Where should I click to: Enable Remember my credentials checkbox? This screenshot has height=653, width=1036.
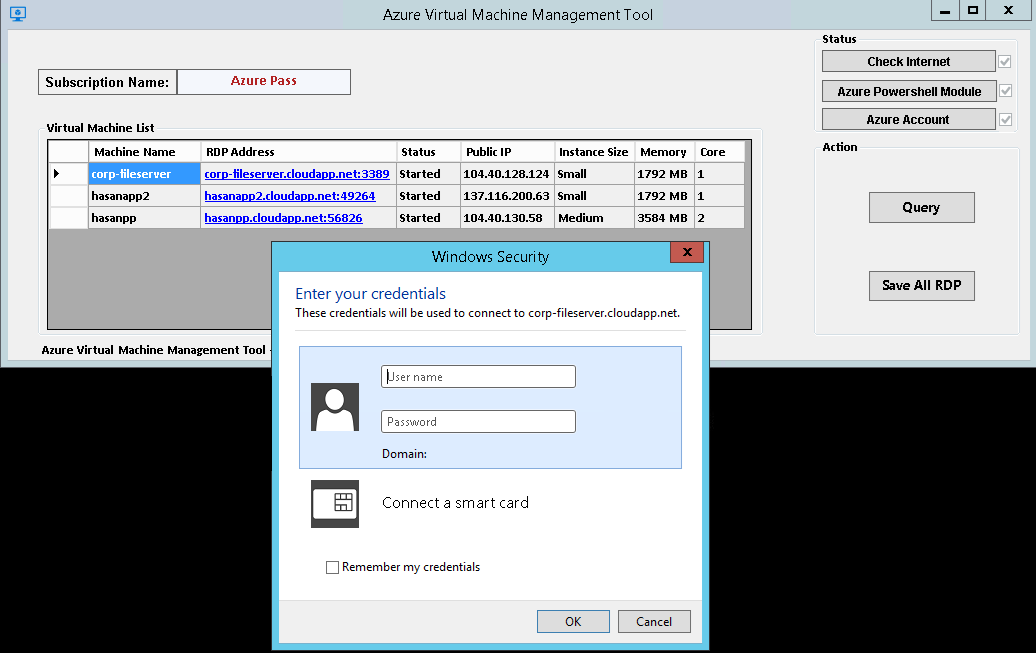point(332,567)
